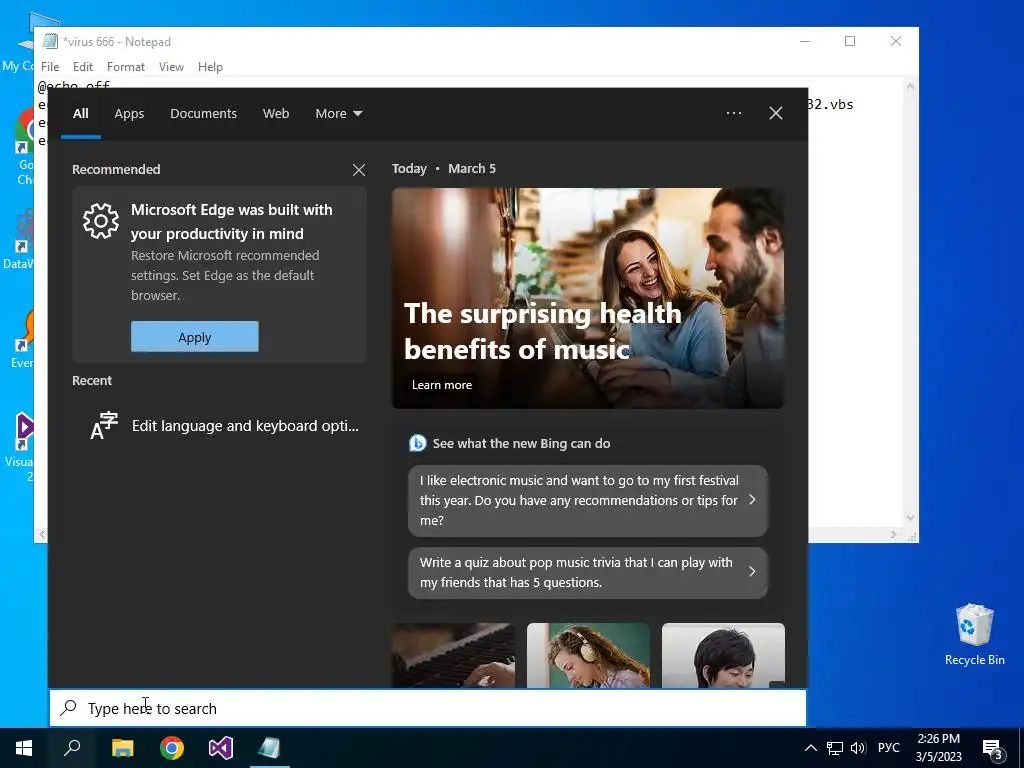Choose the electronic music festival prompt

pyautogui.click(x=588, y=500)
